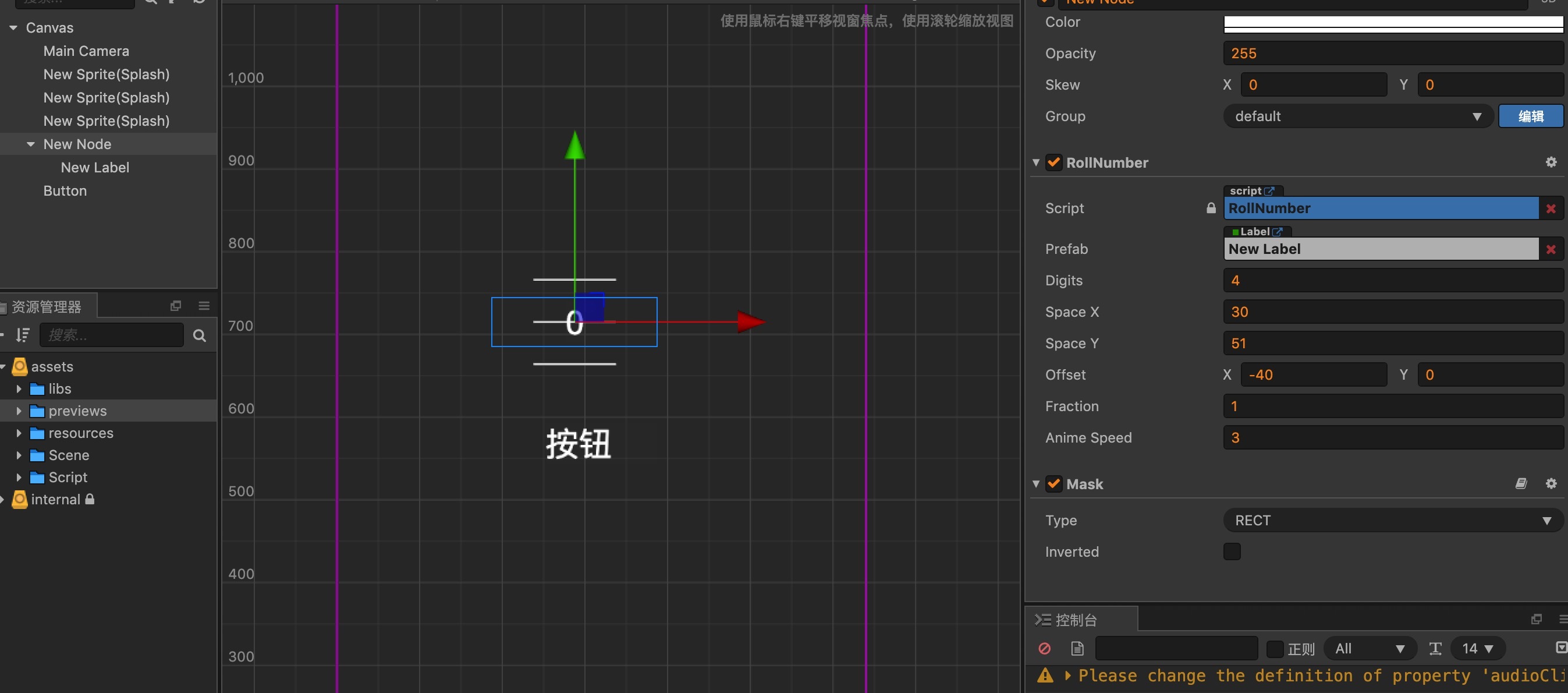
Task: Disable the RollNumber component checkbox
Action: coord(1053,162)
